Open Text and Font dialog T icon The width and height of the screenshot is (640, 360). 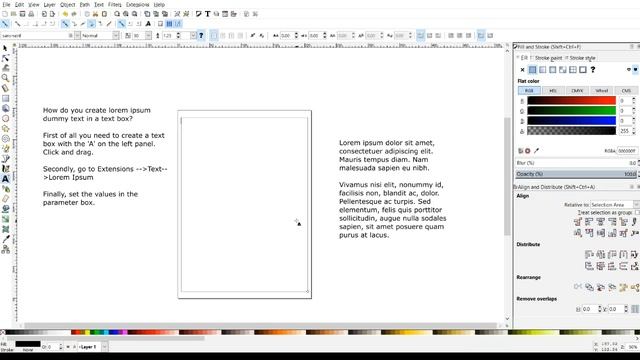(x=207, y=14)
